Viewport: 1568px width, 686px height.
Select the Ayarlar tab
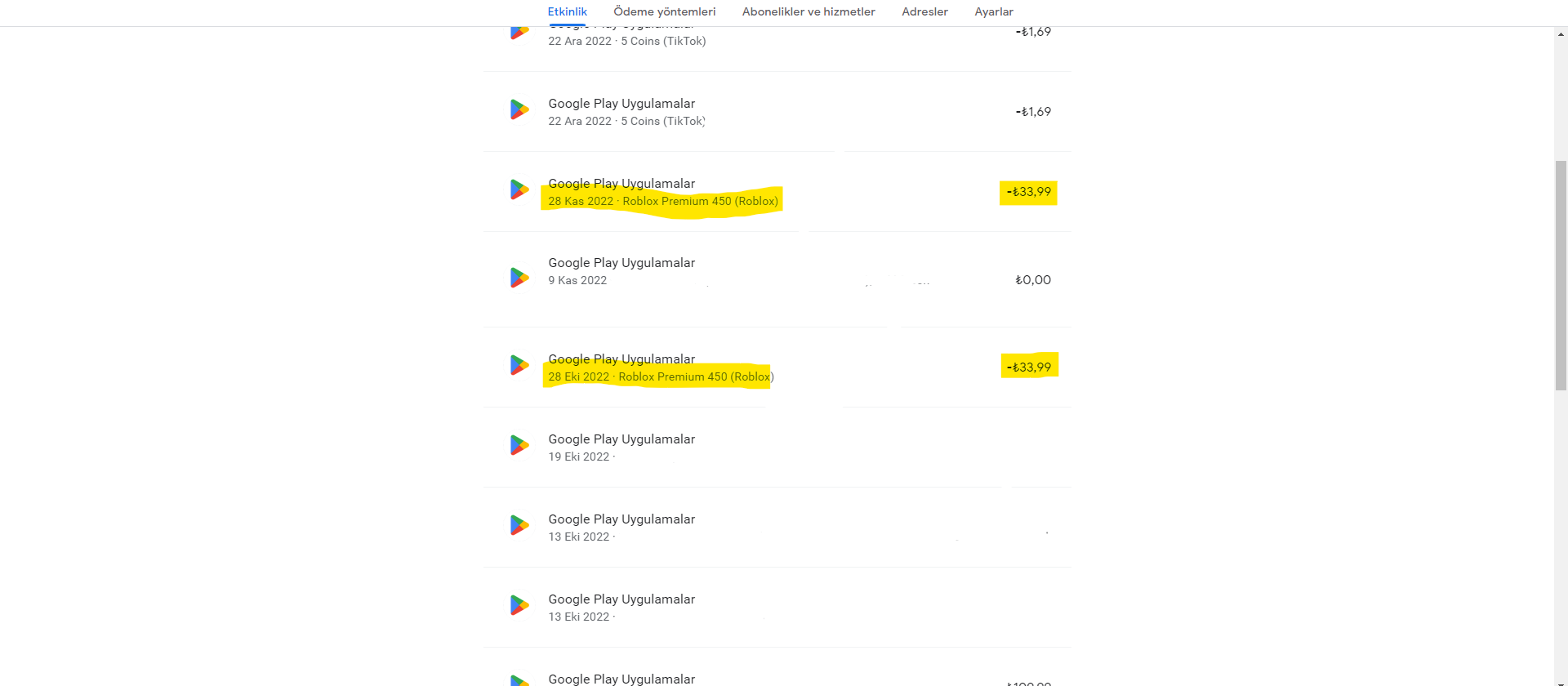pyautogui.click(x=993, y=11)
